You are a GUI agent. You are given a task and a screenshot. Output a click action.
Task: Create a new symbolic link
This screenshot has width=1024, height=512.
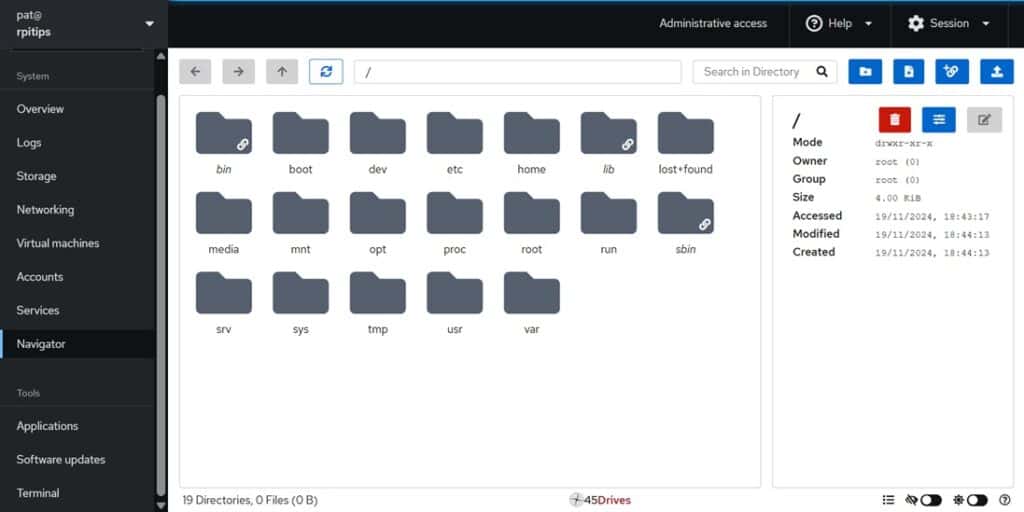tap(952, 72)
